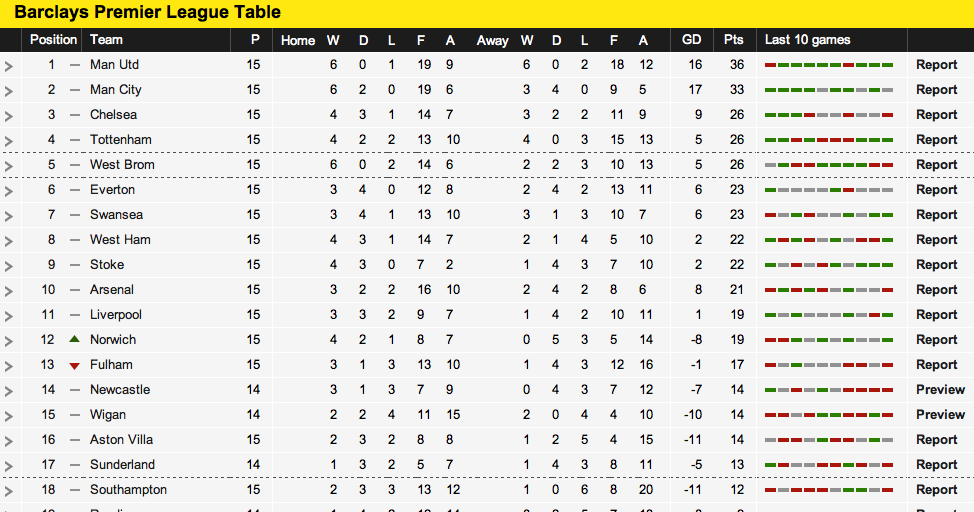974x512 pixels.
Task: Open the Wigan match Preview link
Action: tap(940, 415)
